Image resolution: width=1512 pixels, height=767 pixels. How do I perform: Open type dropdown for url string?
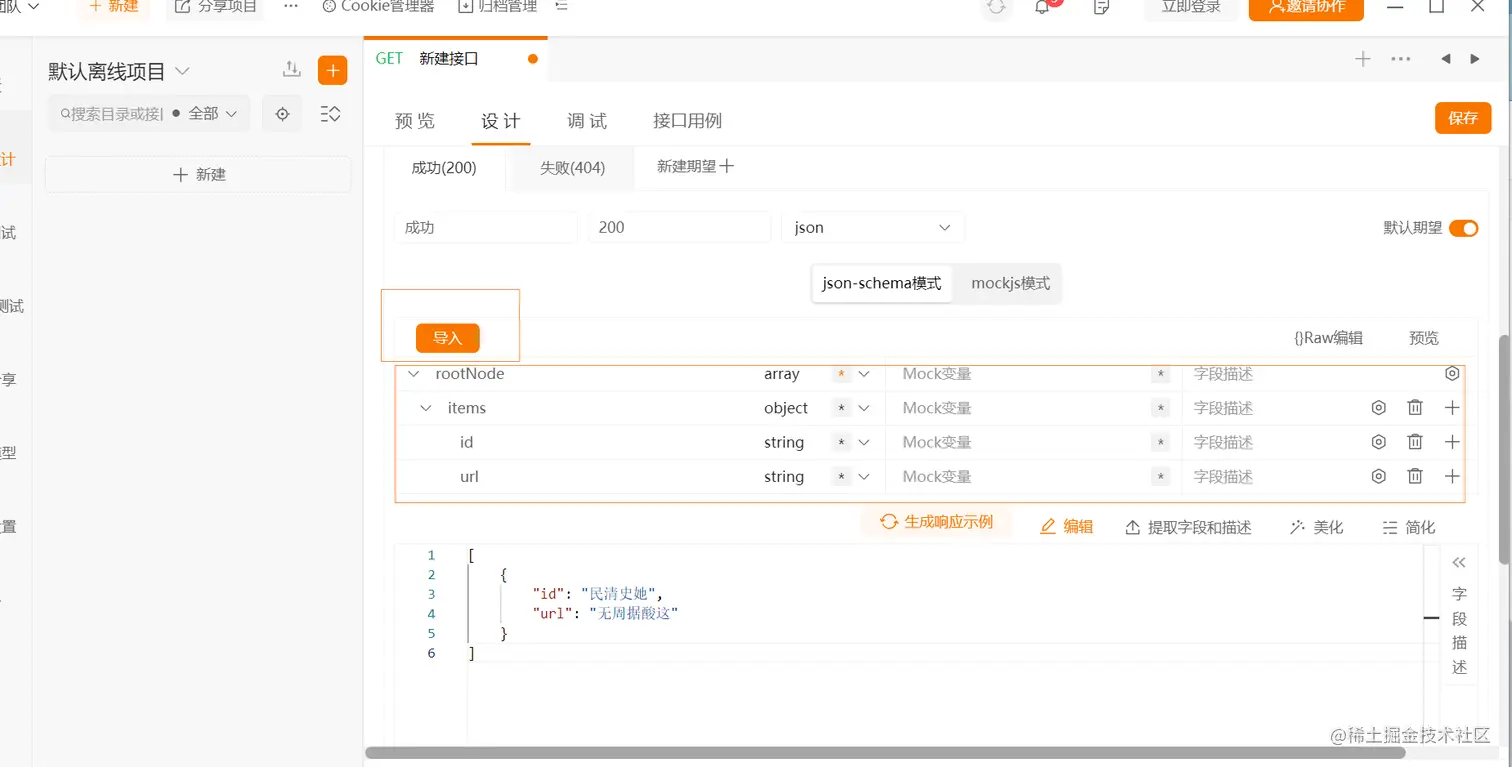tap(864, 476)
